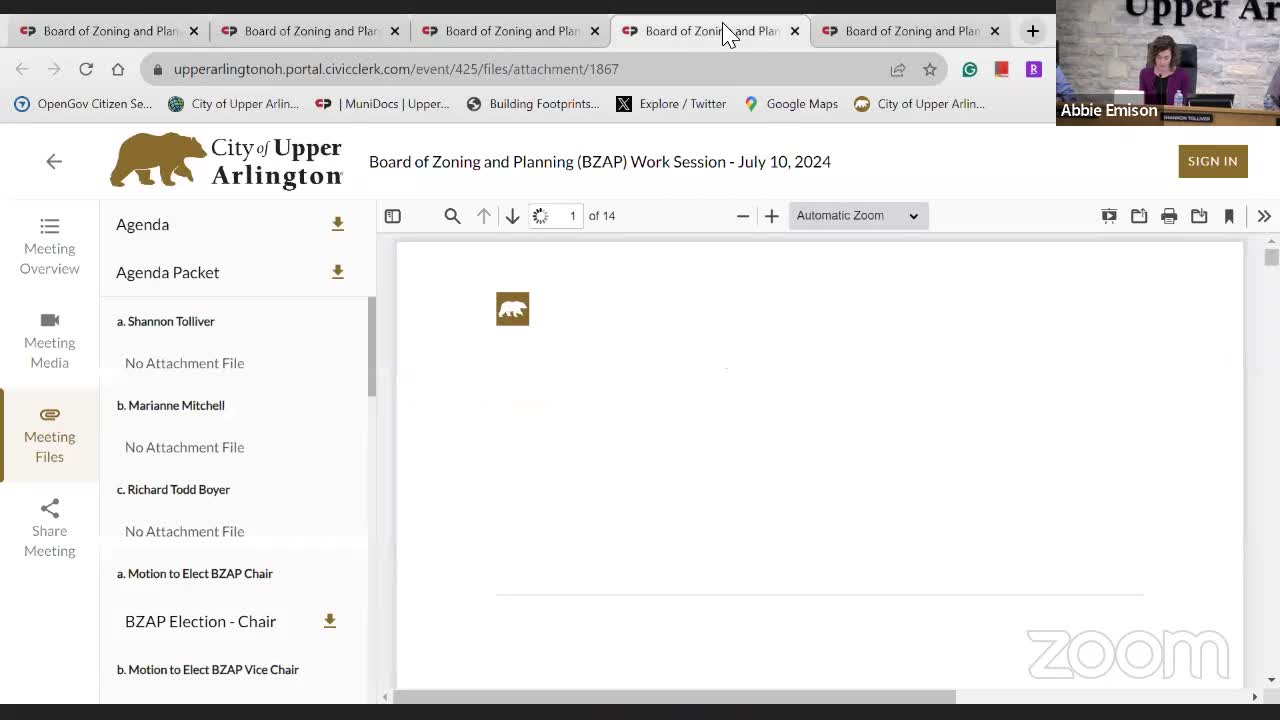Click the horizontal scrollbar under the PDF
Screen dimensions: 1280x720
pos(675,697)
